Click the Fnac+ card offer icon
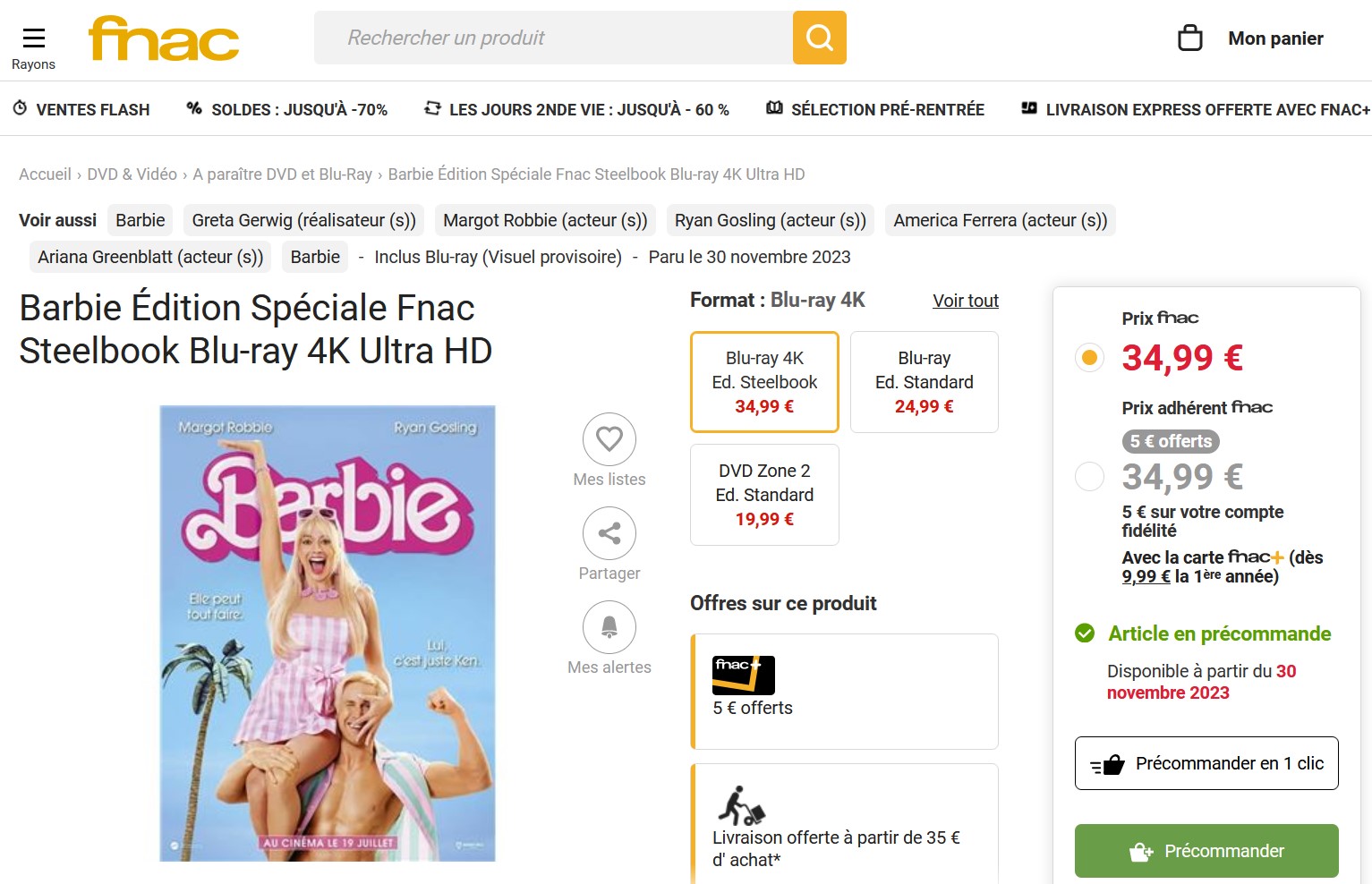The height and width of the screenshot is (884, 1372). (743, 676)
